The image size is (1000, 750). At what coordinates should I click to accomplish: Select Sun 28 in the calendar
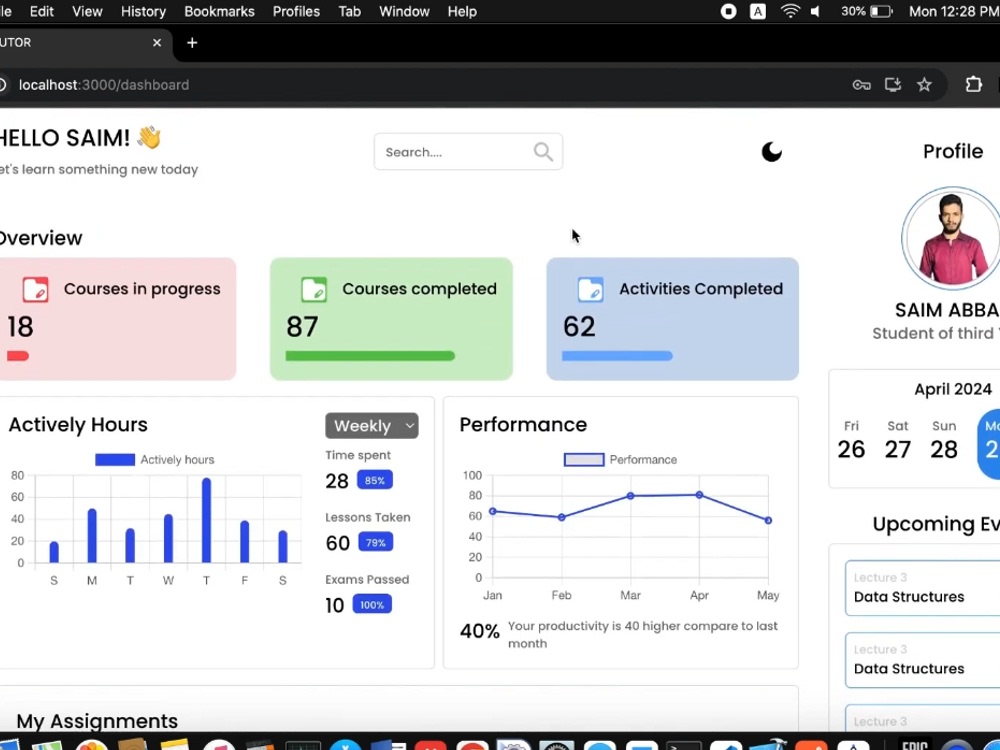(944, 440)
